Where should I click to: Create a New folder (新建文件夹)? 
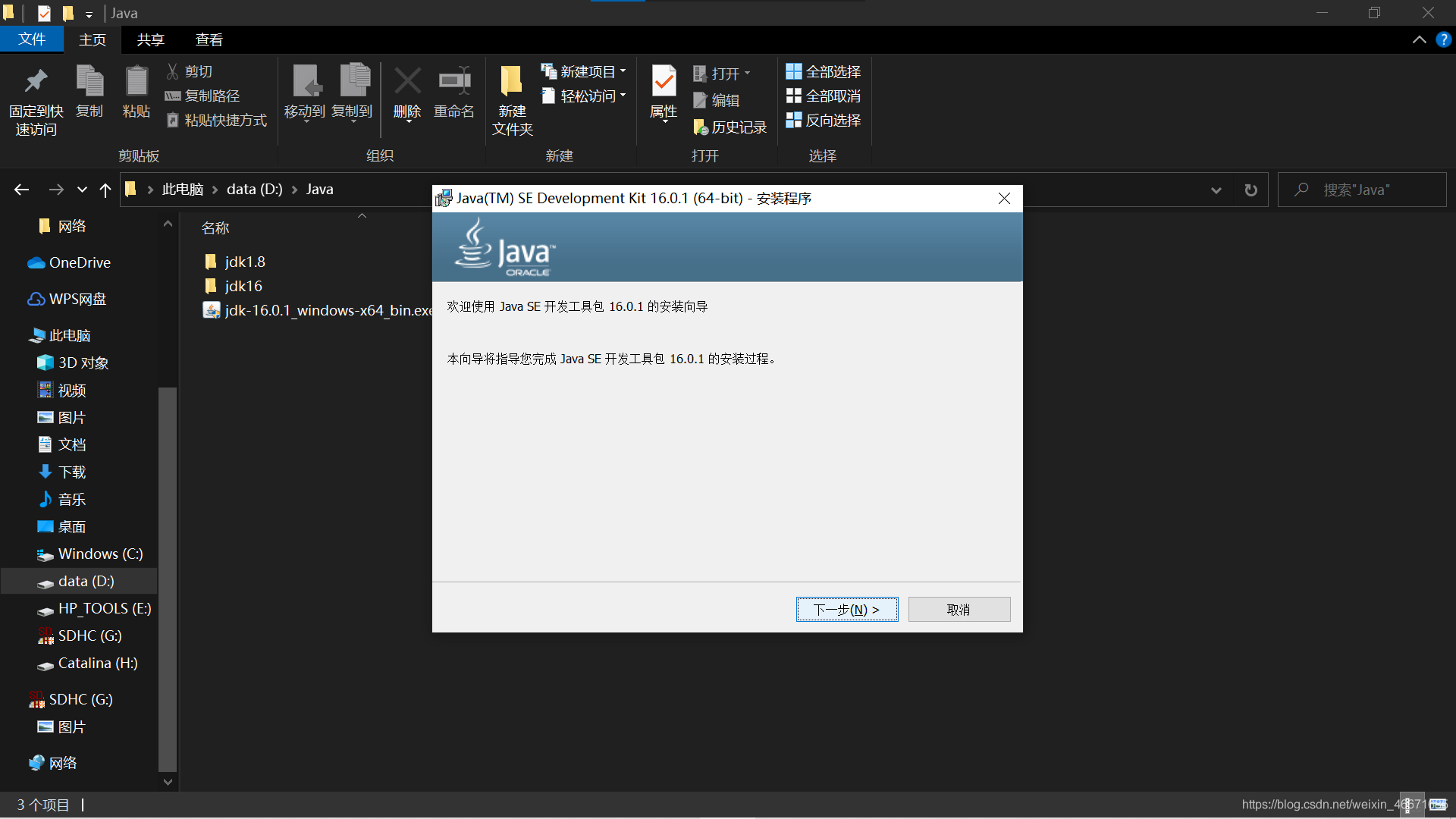512,100
